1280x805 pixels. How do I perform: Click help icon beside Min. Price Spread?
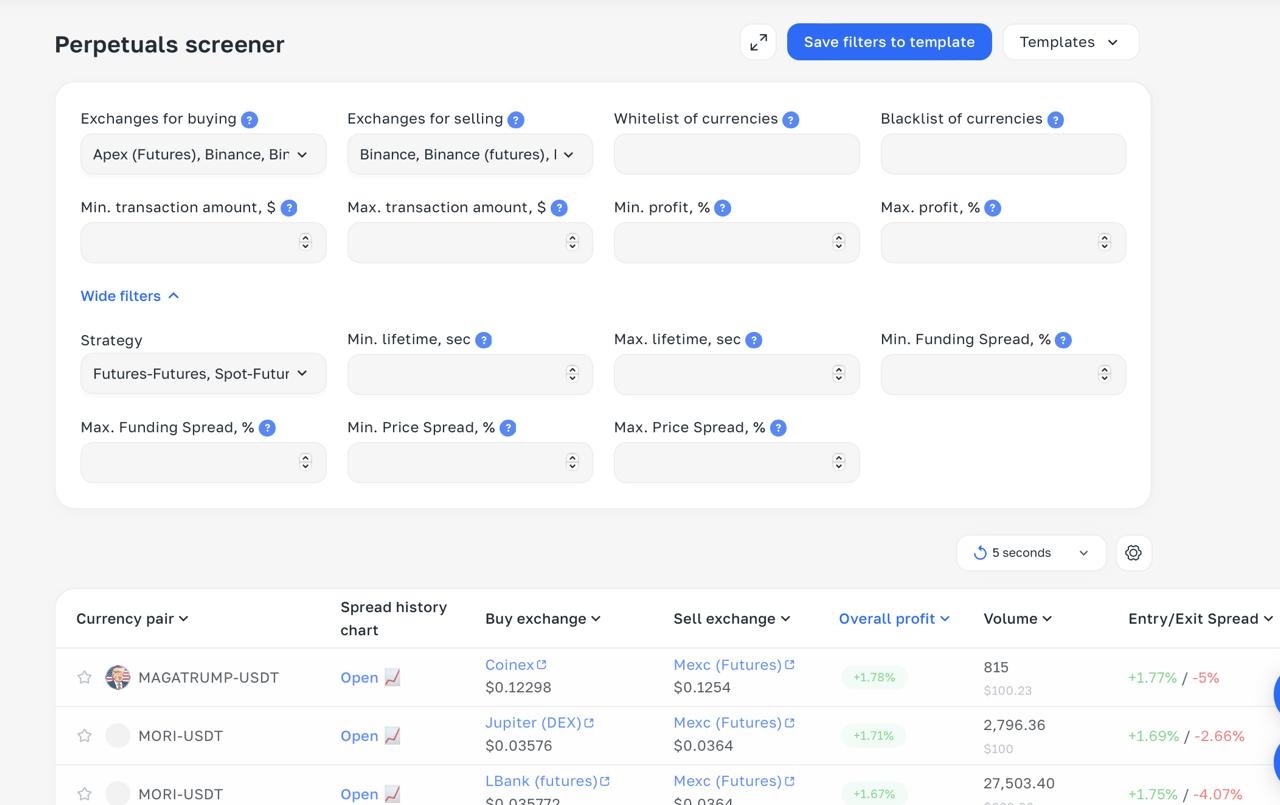(x=508, y=428)
